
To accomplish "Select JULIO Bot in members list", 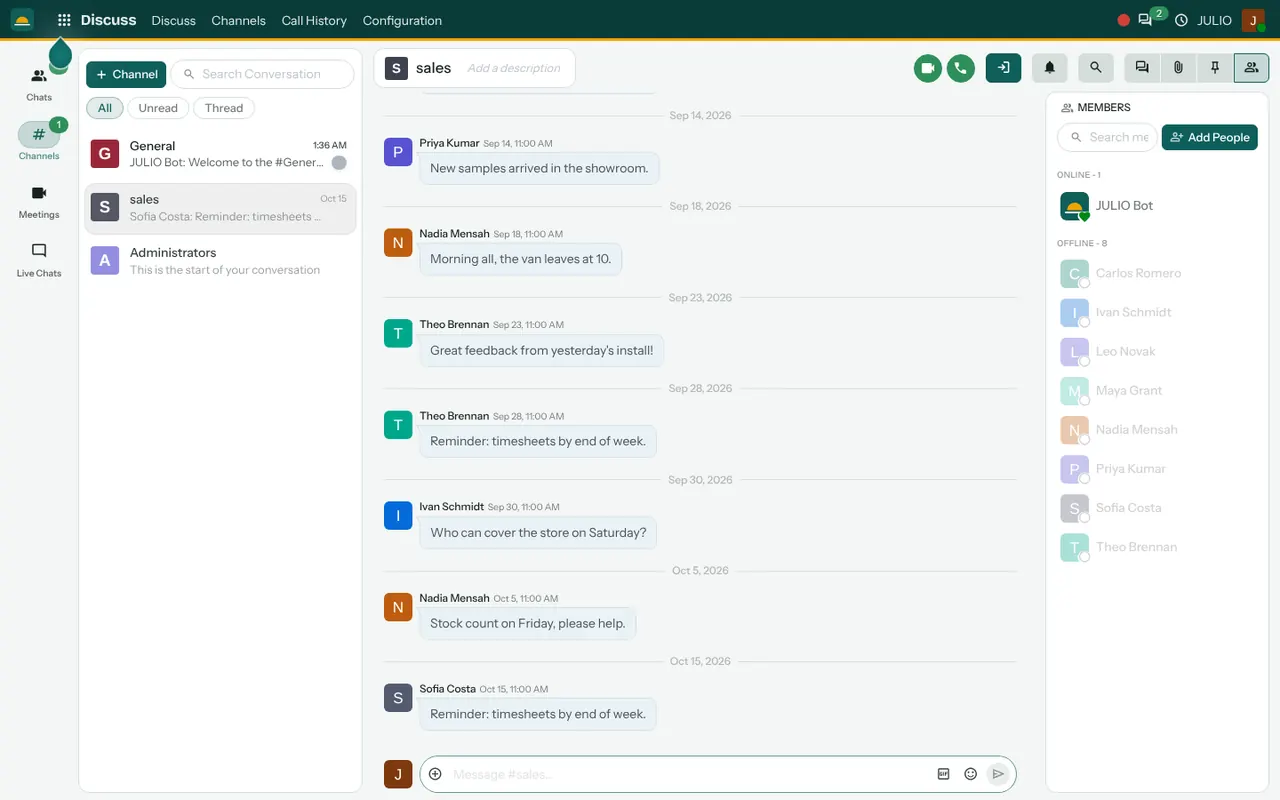I will tap(1157, 206).
